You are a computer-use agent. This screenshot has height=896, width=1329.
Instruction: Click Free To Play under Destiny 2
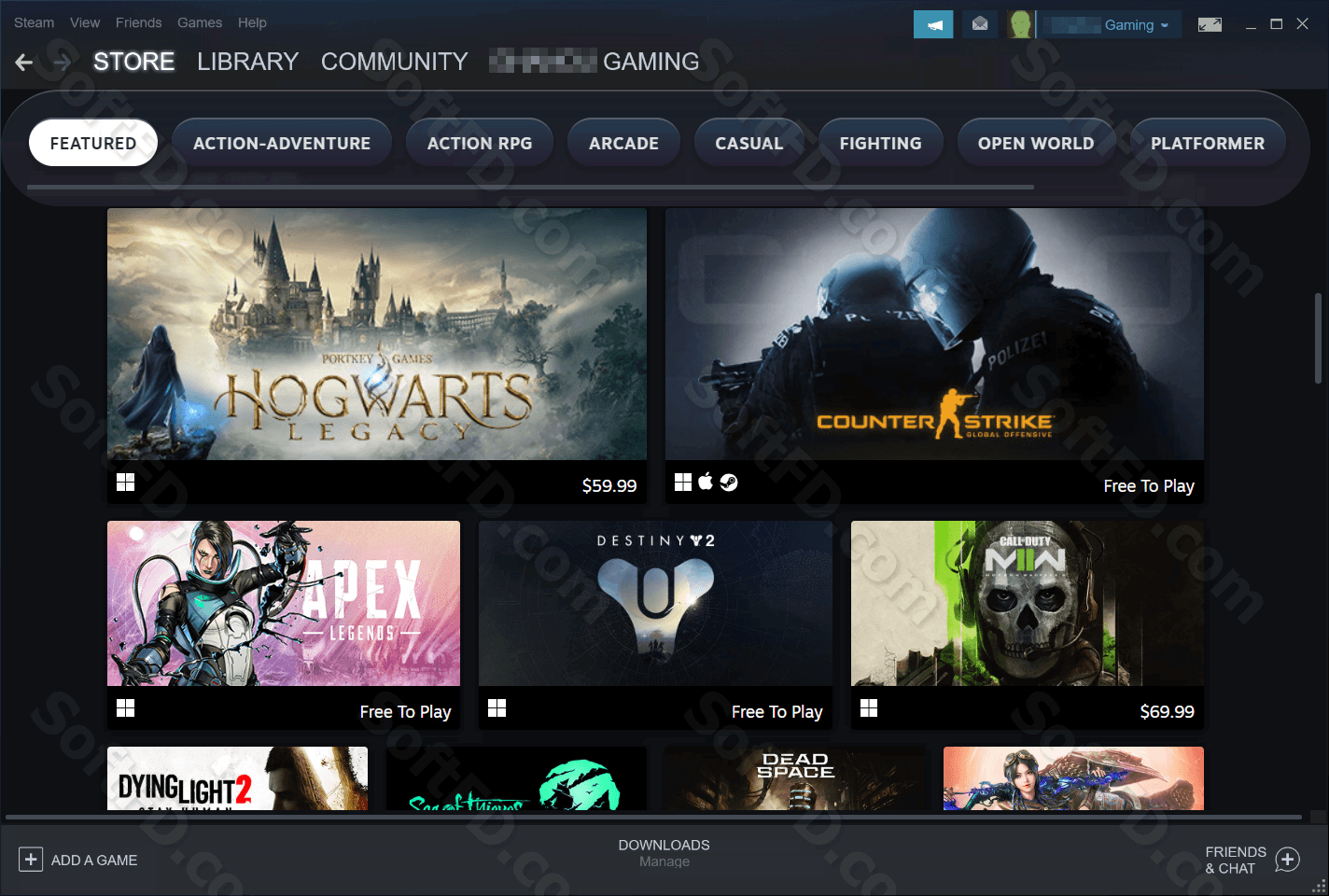click(x=776, y=711)
